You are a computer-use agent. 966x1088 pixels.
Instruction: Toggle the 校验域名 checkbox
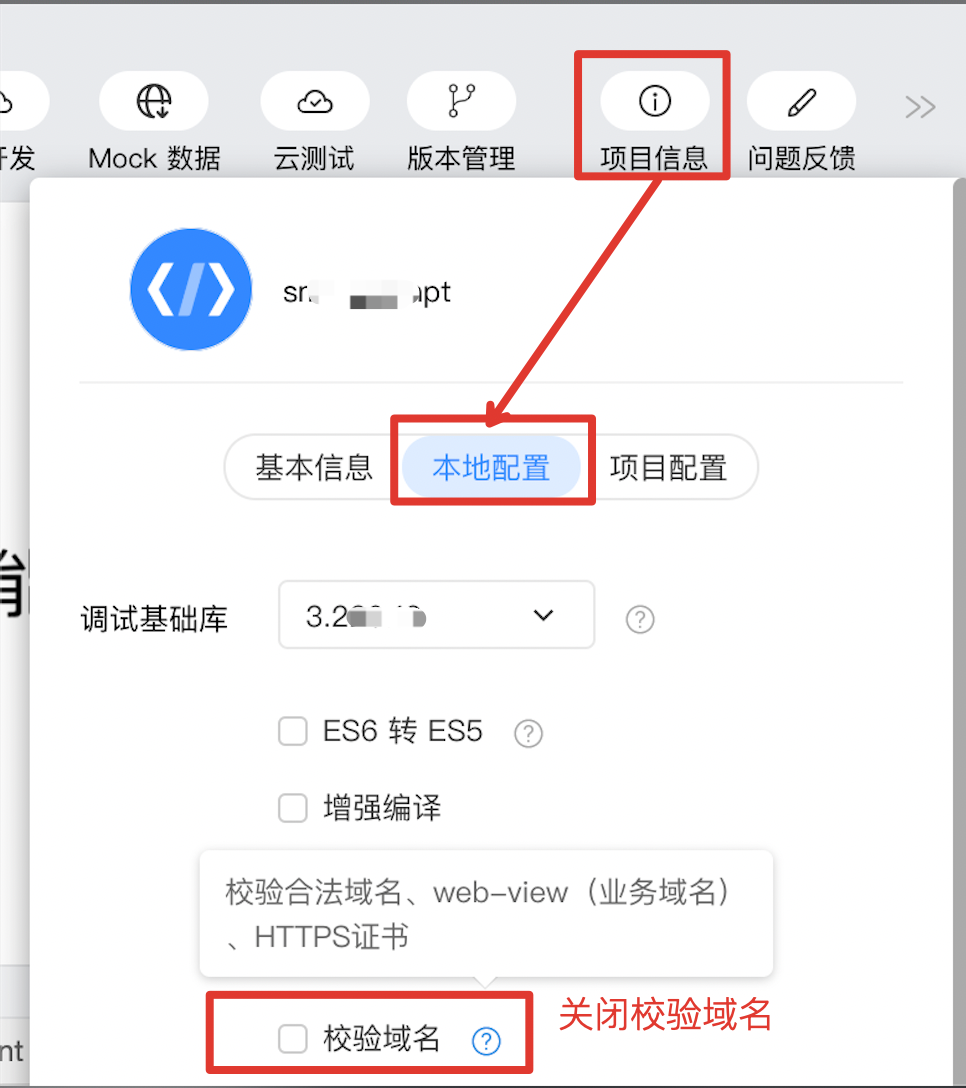click(x=293, y=1039)
